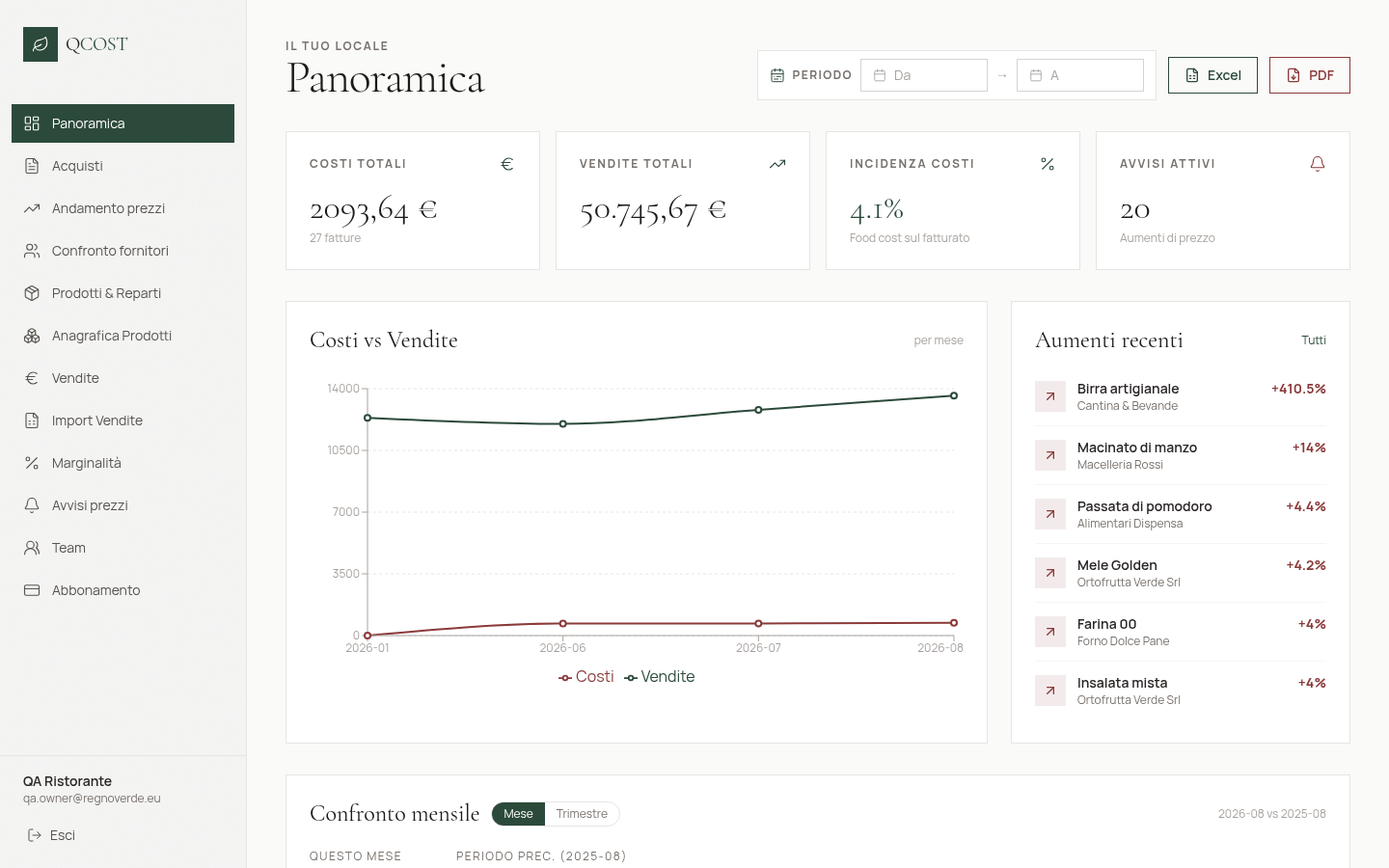The width and height of the screenshot is (1389, 868).
Task: Click the A end date field
Action: (x=1080, y=75)
